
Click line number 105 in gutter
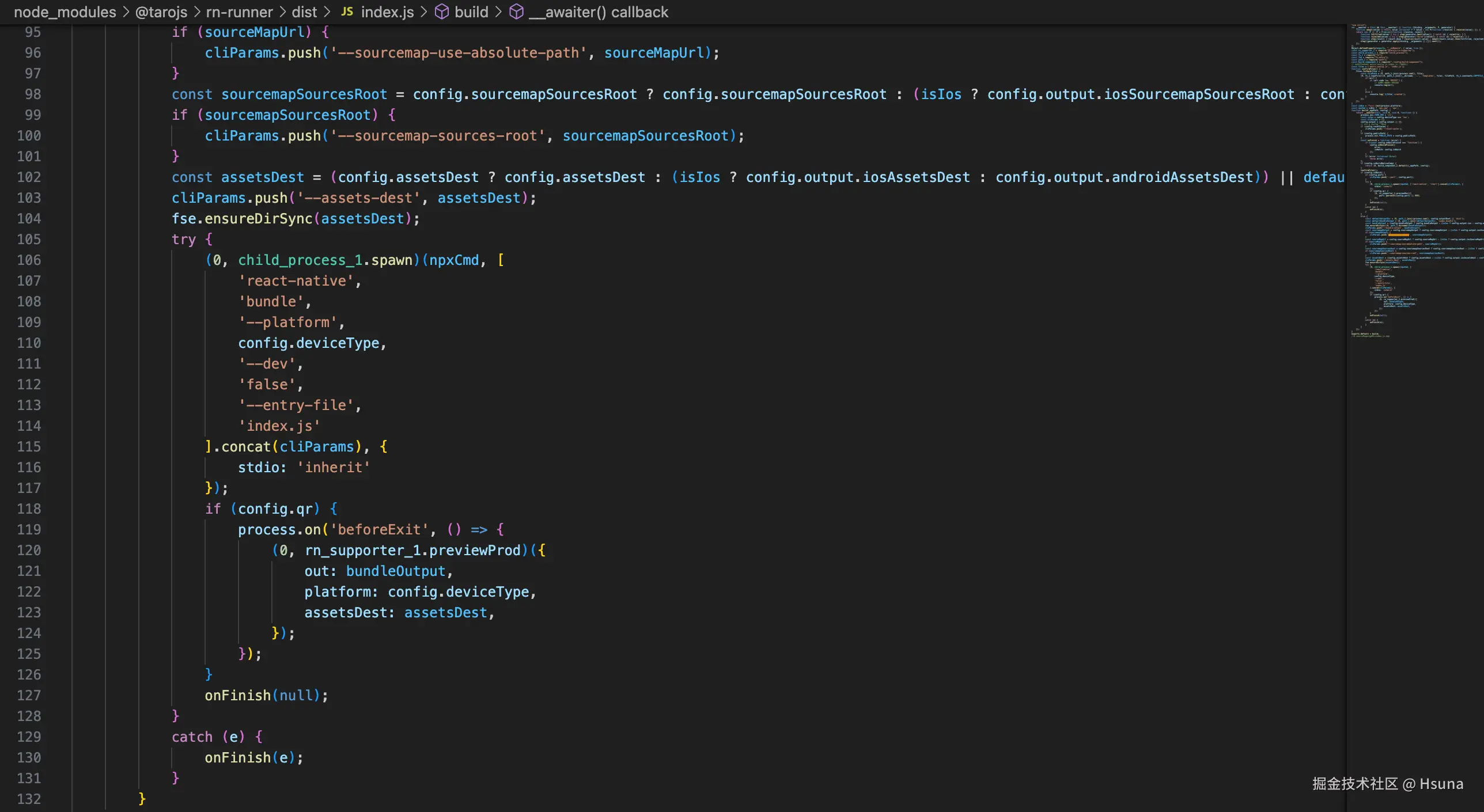coord(29,239)
